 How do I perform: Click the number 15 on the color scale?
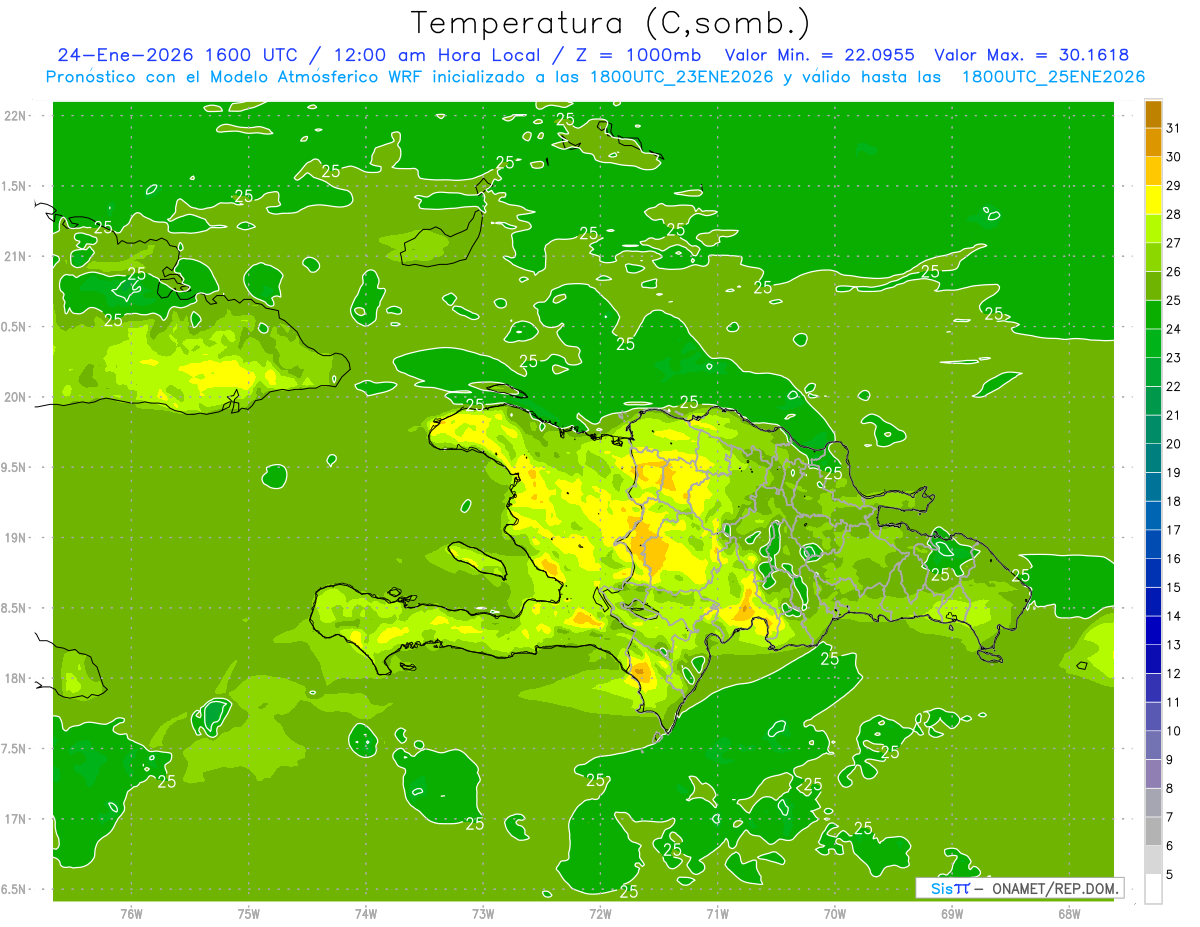pyautogui.click(x=1174, y=588)
